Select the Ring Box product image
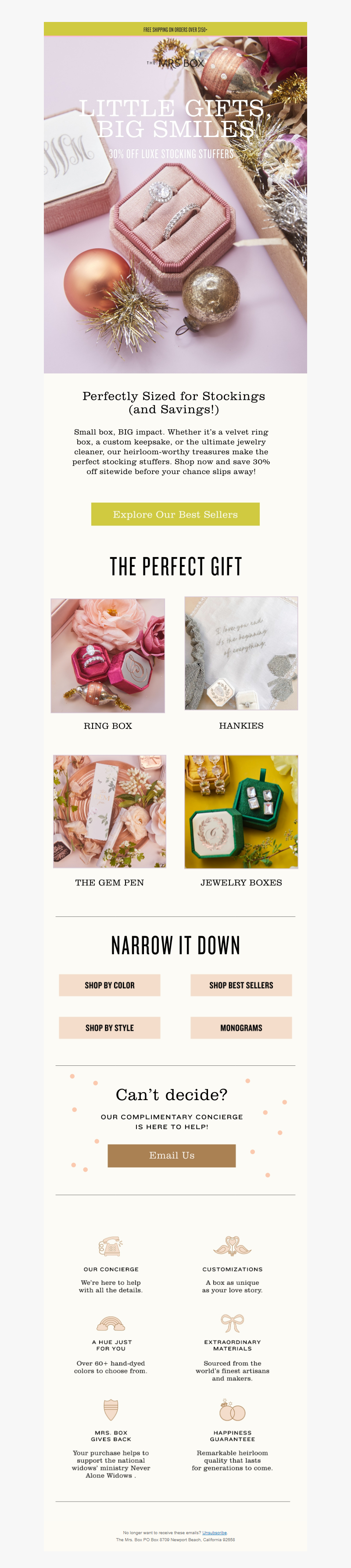 [x=107, y=655]
